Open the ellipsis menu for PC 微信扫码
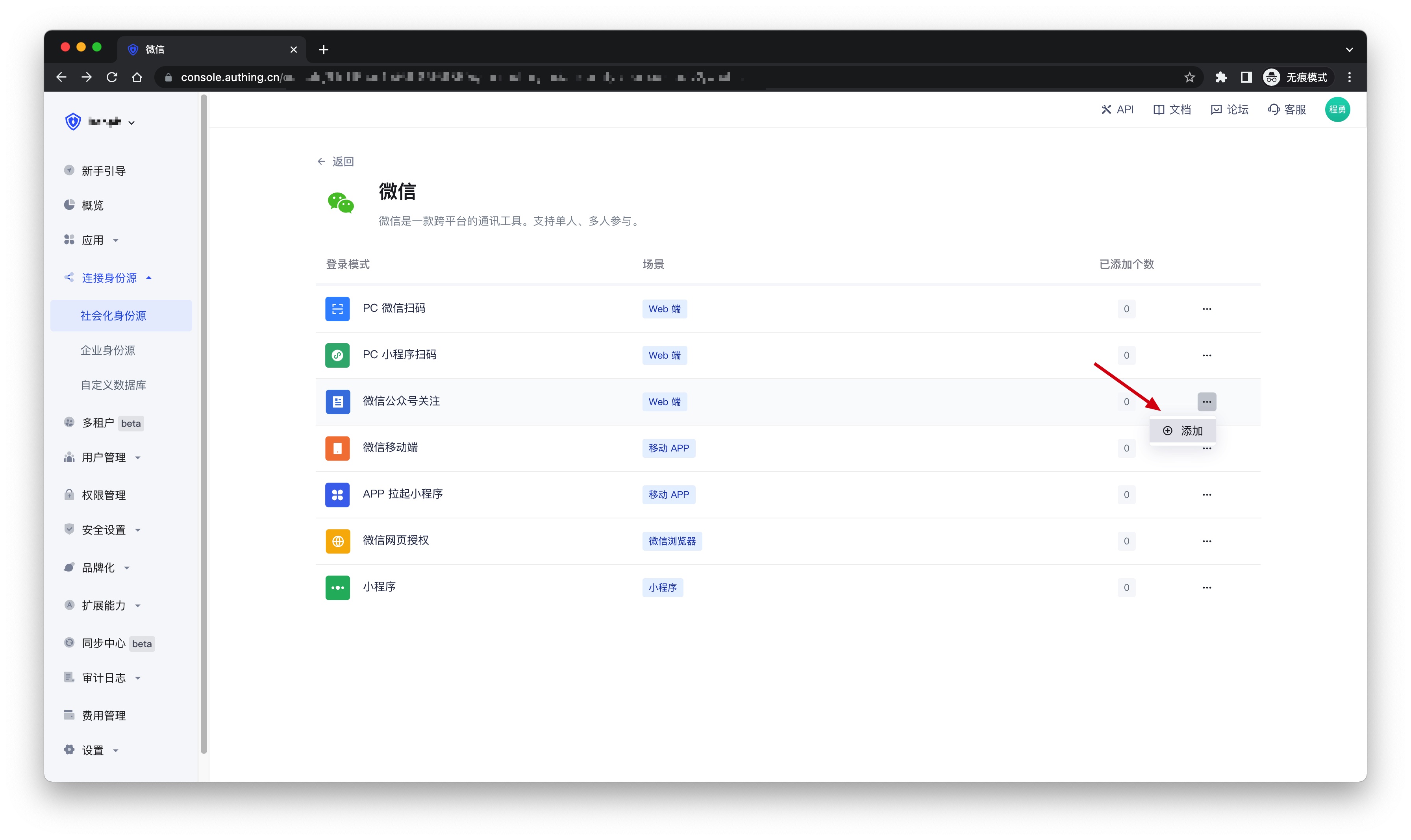 [1207, 309]
